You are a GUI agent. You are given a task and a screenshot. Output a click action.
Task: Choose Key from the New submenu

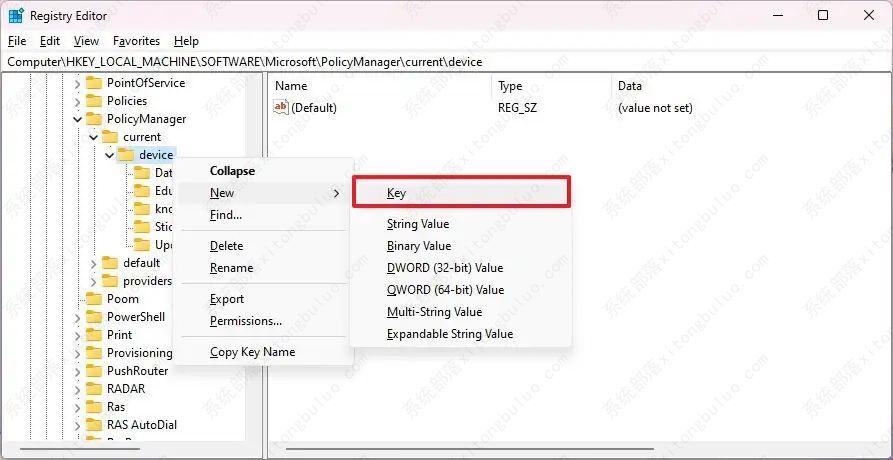396,193
